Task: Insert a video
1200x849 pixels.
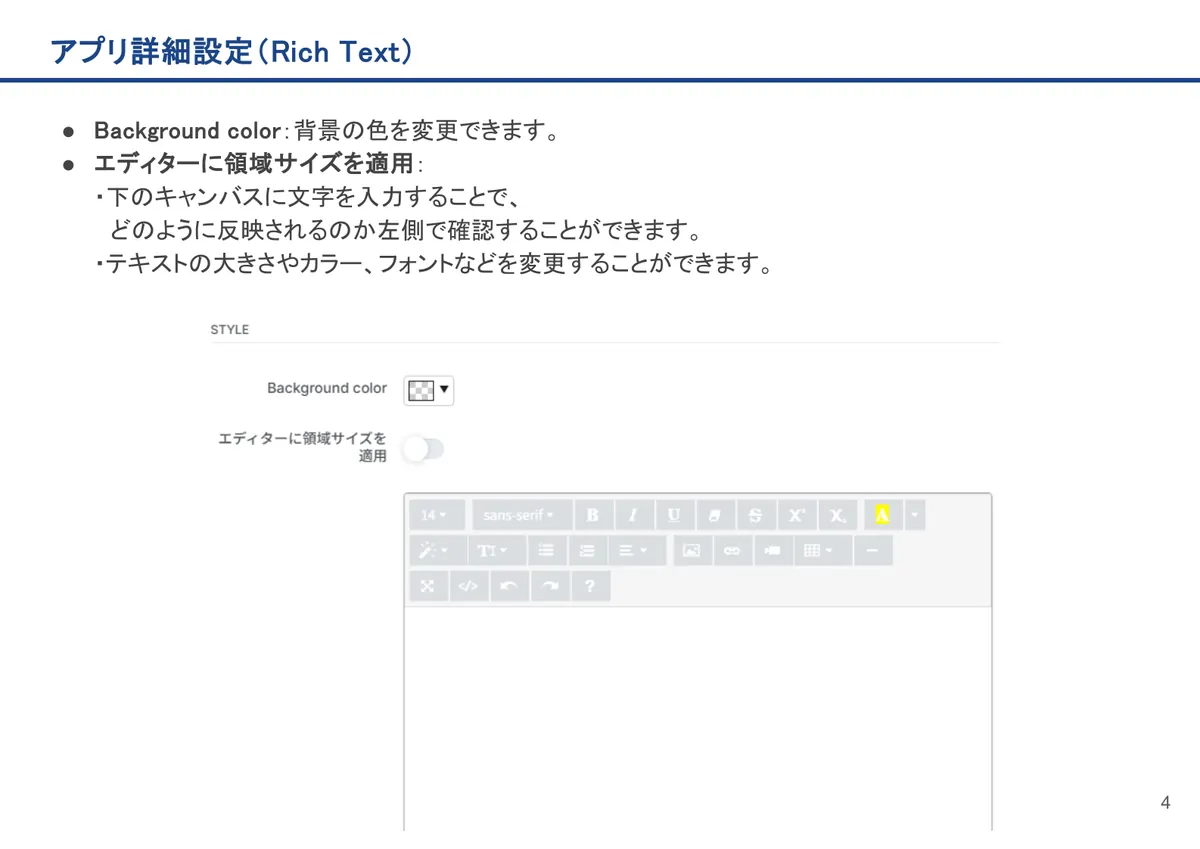Action: pyautogui.click(x=773, y=550)
